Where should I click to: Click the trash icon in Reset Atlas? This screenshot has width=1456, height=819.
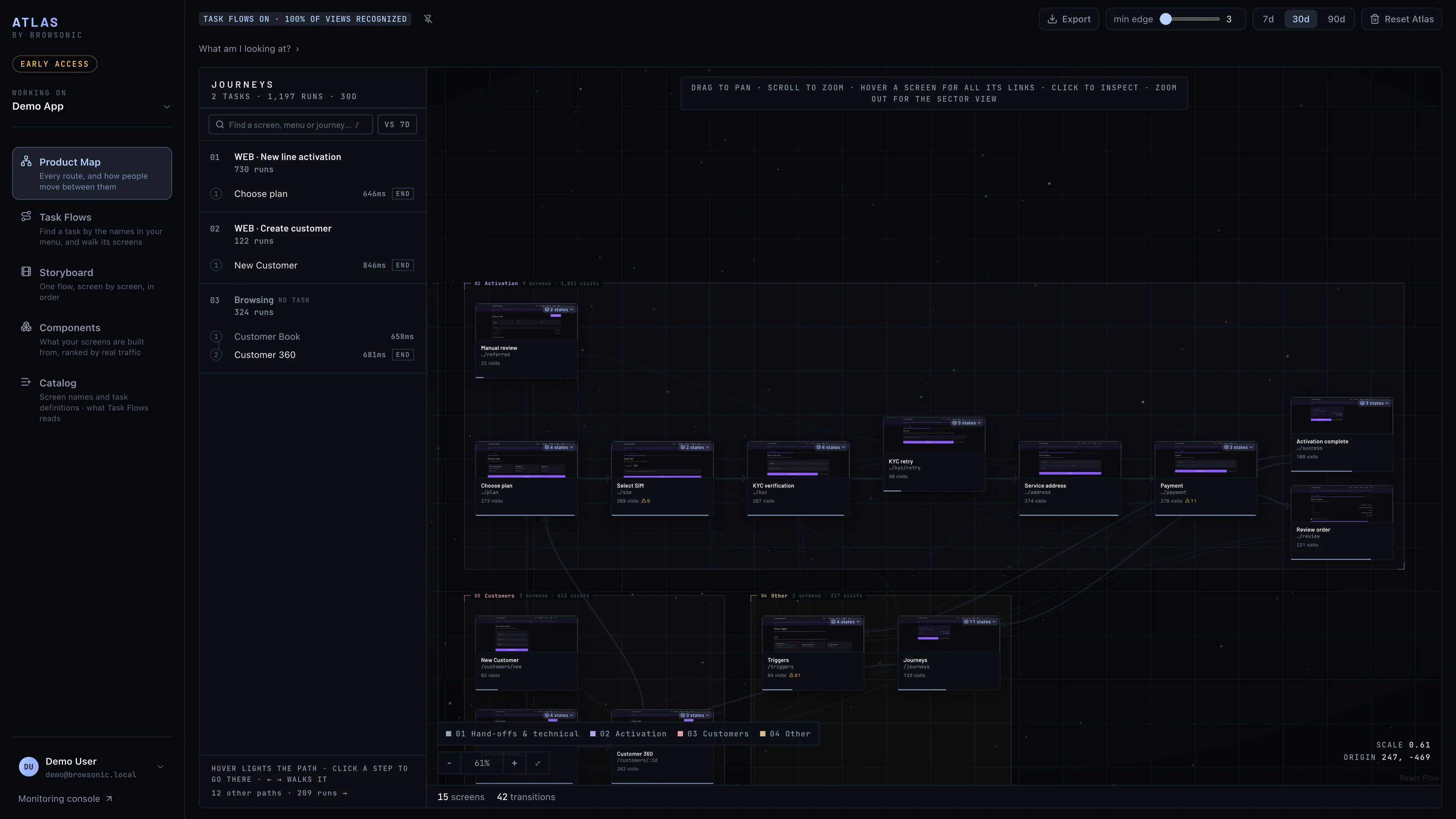click(1374, 19)
